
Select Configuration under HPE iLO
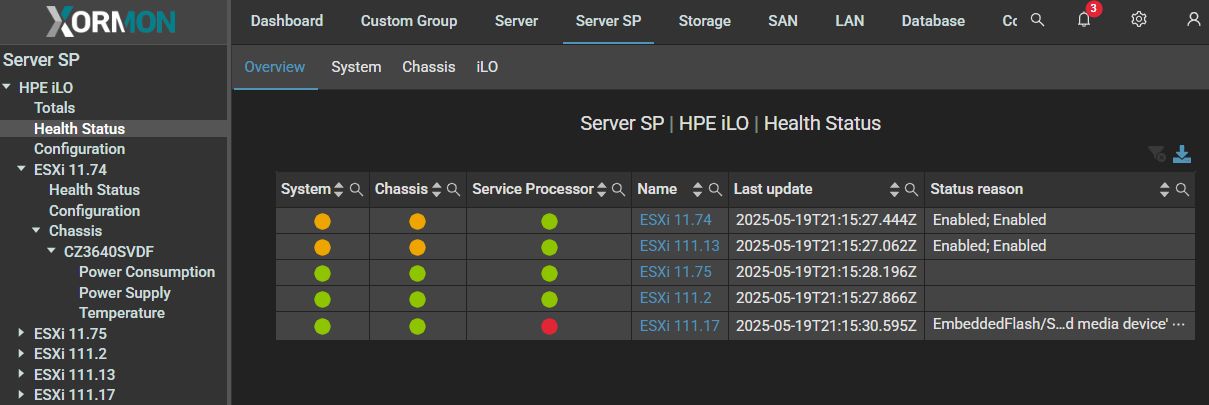80,149
